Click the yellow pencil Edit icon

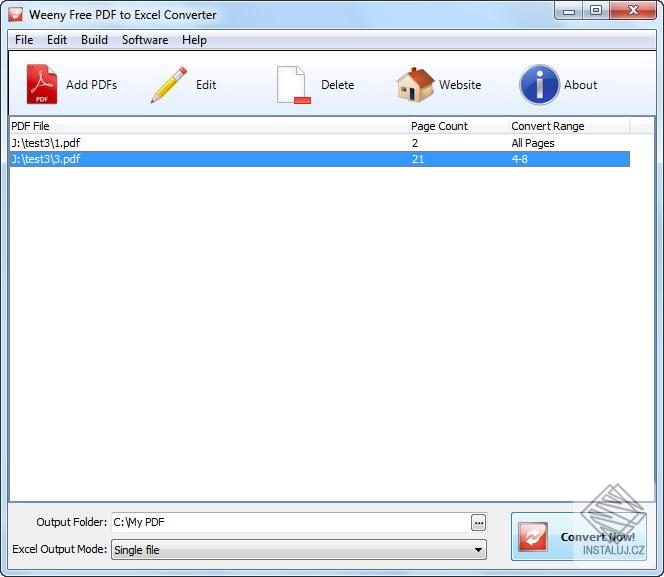click(x=169, y=85)
